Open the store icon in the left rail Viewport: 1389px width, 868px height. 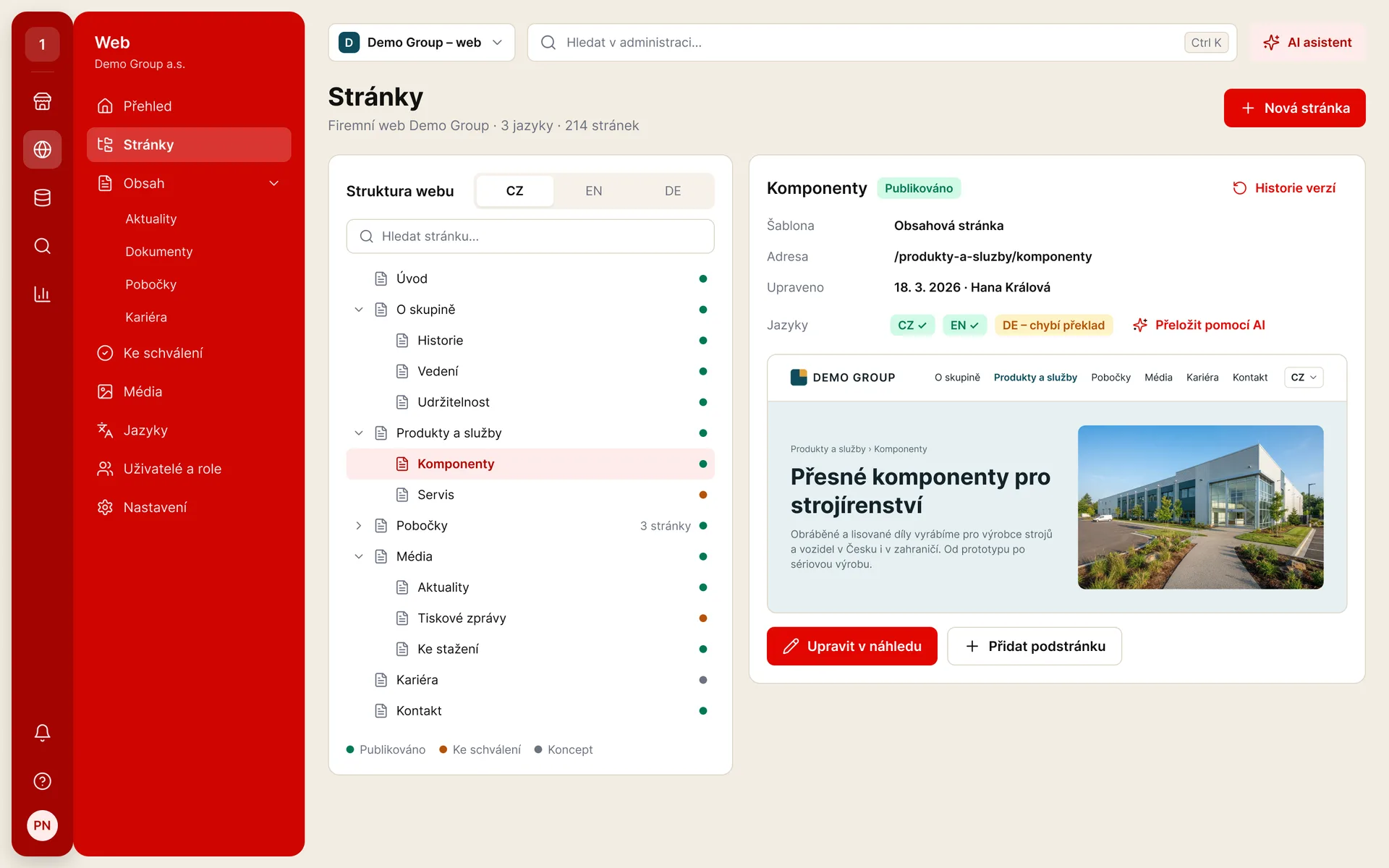pyautogui.click(x=42, y=101)
